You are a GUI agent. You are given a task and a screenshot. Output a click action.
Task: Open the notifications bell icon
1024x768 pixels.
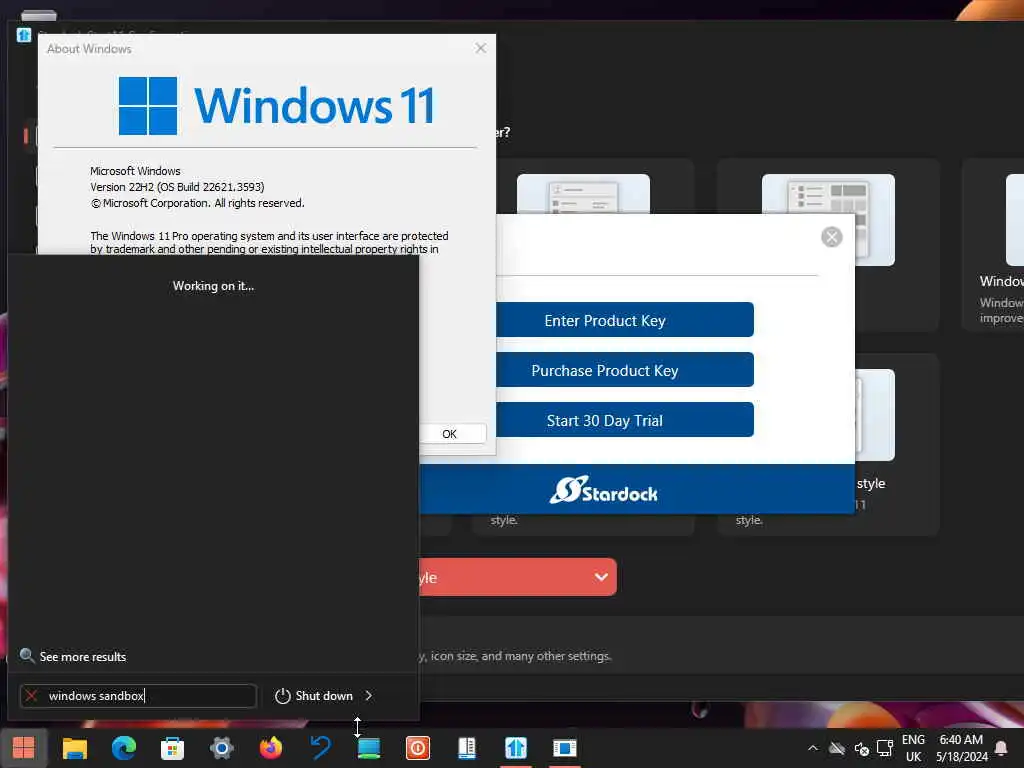1000,748
